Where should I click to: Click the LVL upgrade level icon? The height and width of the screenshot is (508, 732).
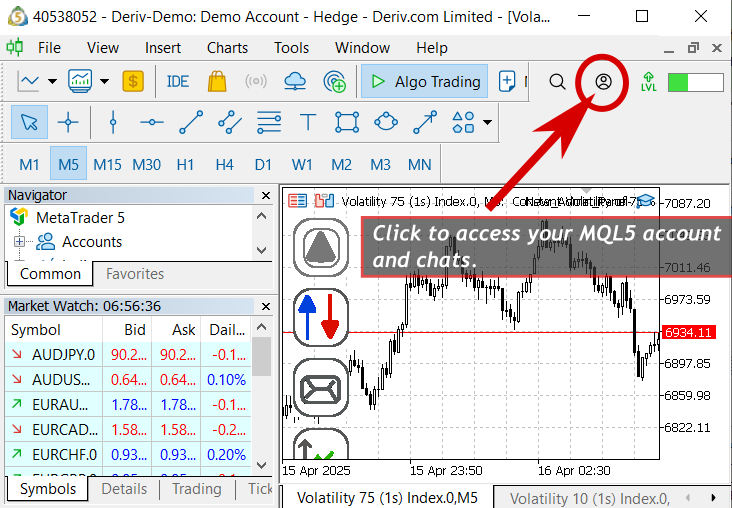pos(648,82)
